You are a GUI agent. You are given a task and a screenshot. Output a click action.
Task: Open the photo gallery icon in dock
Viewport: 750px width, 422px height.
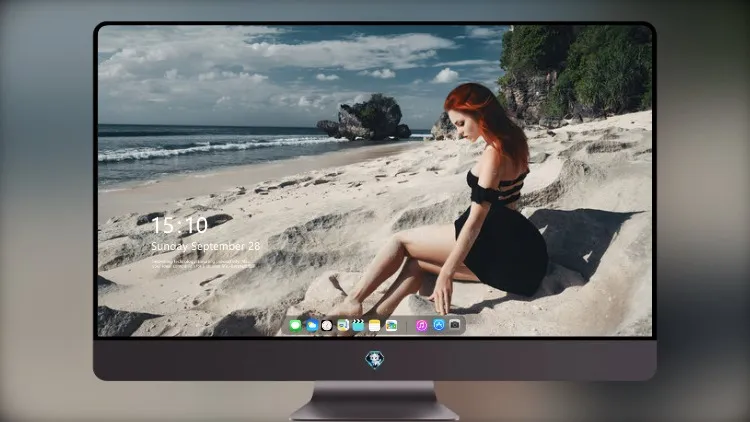click(x=391, y=326)
